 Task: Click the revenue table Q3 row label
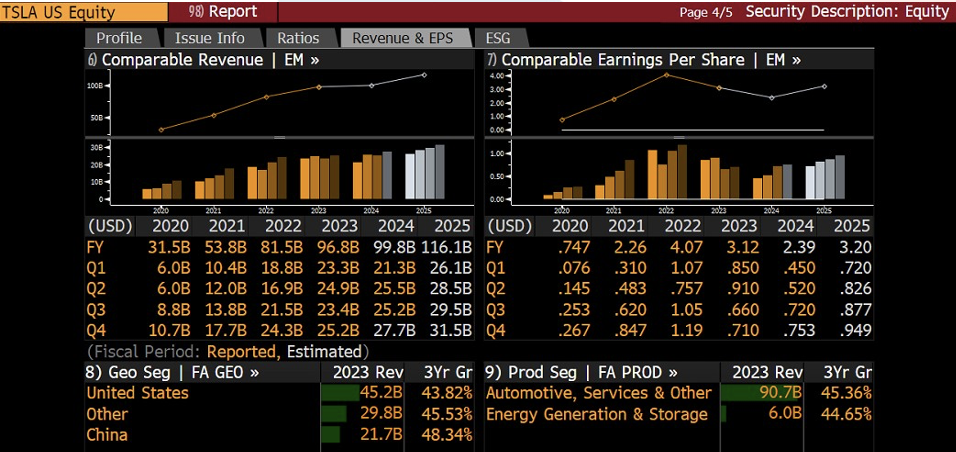pyautogui.click(x=97, y=310)
